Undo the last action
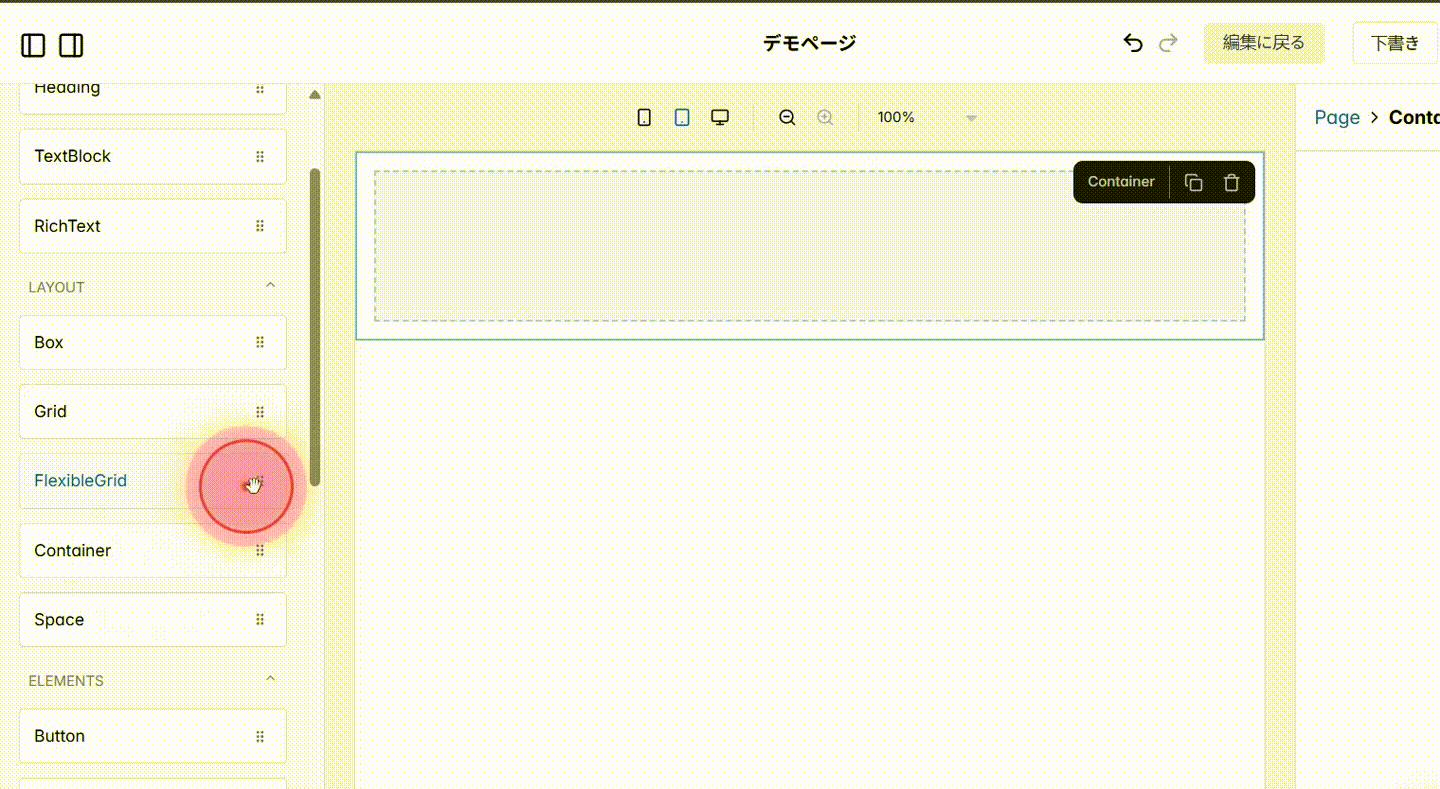Image resolution: width=1440 pixels, height=789 pixels. (x=1132, y=43)
